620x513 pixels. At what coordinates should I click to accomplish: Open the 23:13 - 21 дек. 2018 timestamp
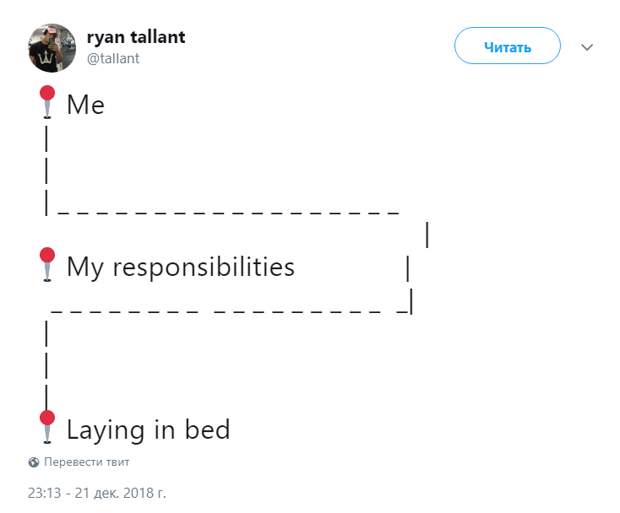pyautogui.click(x=97, y=493)
